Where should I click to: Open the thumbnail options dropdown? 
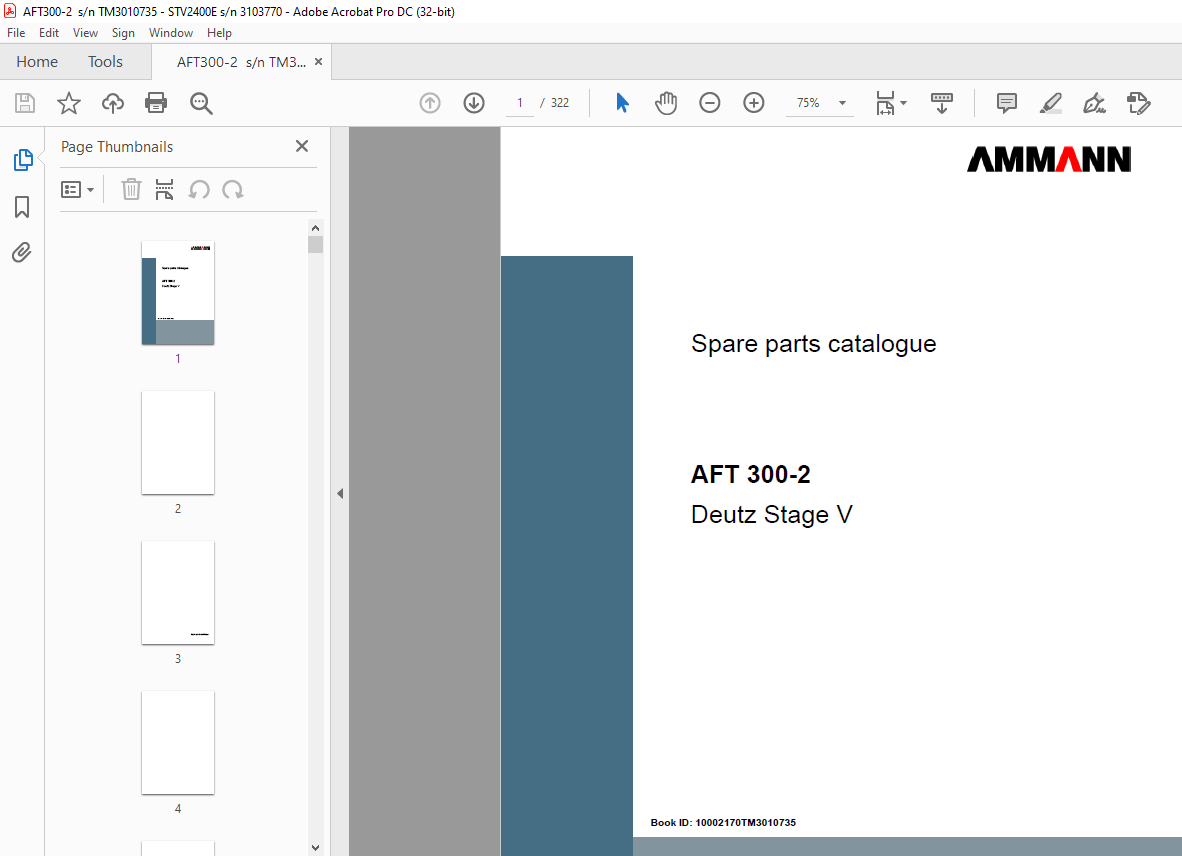[x=77, y=189]
